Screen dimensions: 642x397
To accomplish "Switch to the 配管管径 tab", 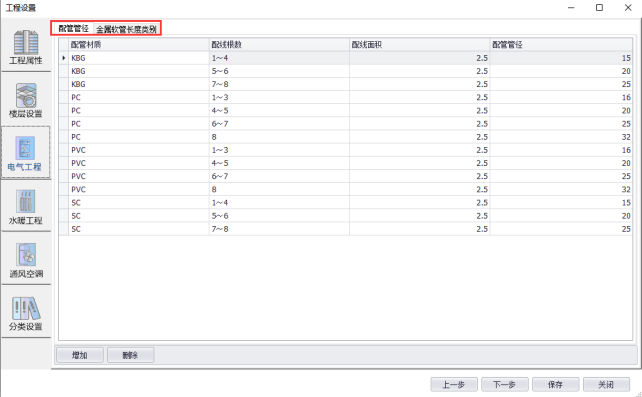I will click(x=73, y=28).
